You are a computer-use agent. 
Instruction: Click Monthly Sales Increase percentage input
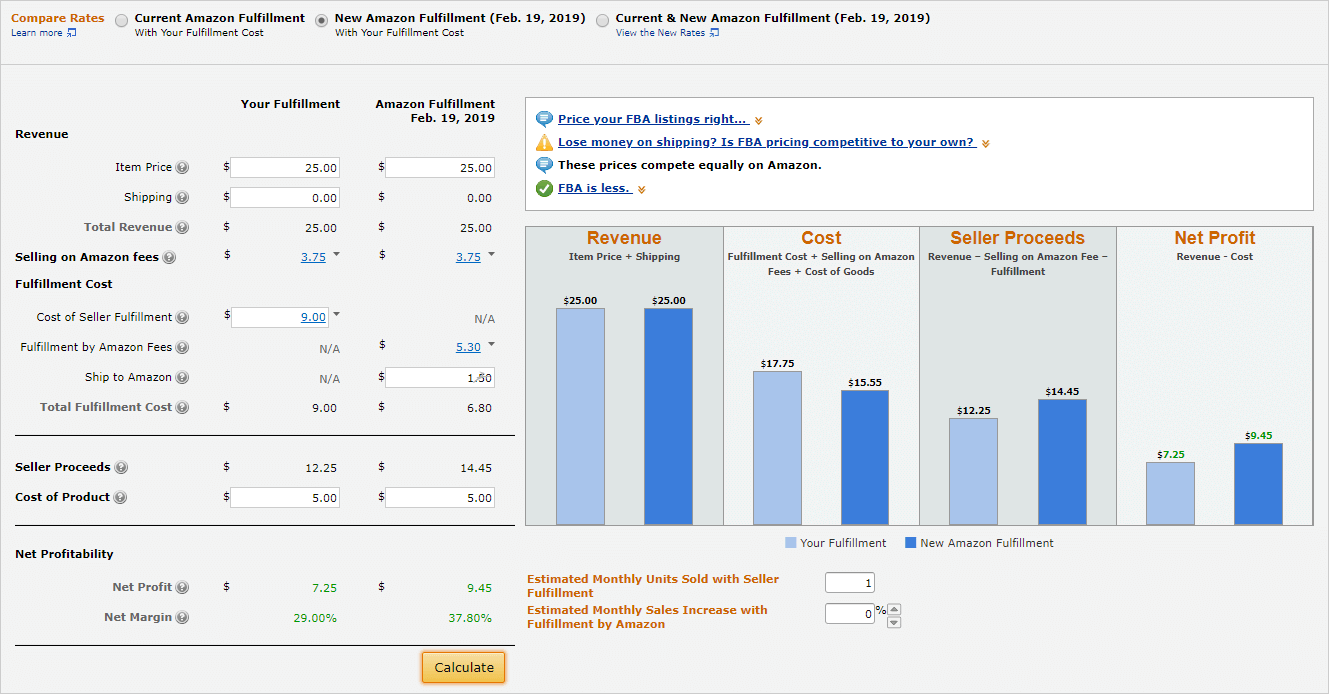click(850, 614)
